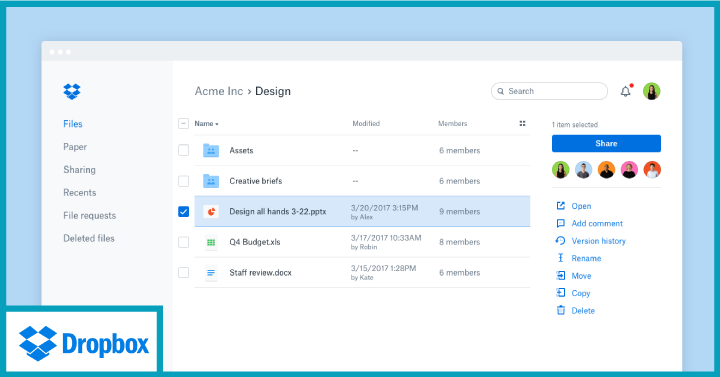
Task: Check the Q4 Budget.xls checkbox
Action: [183, 242]
